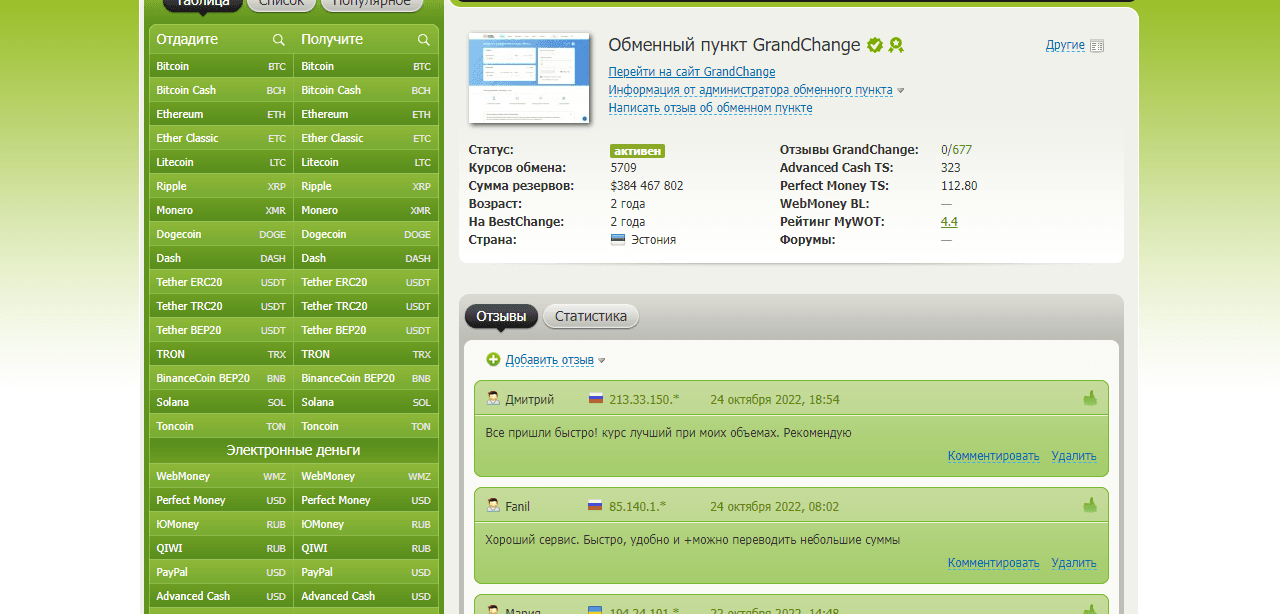This screenshot has width=1280, height=614.
Task: Click the GrandChange site preview thumbnail
Action: click(x=529, y=78)
